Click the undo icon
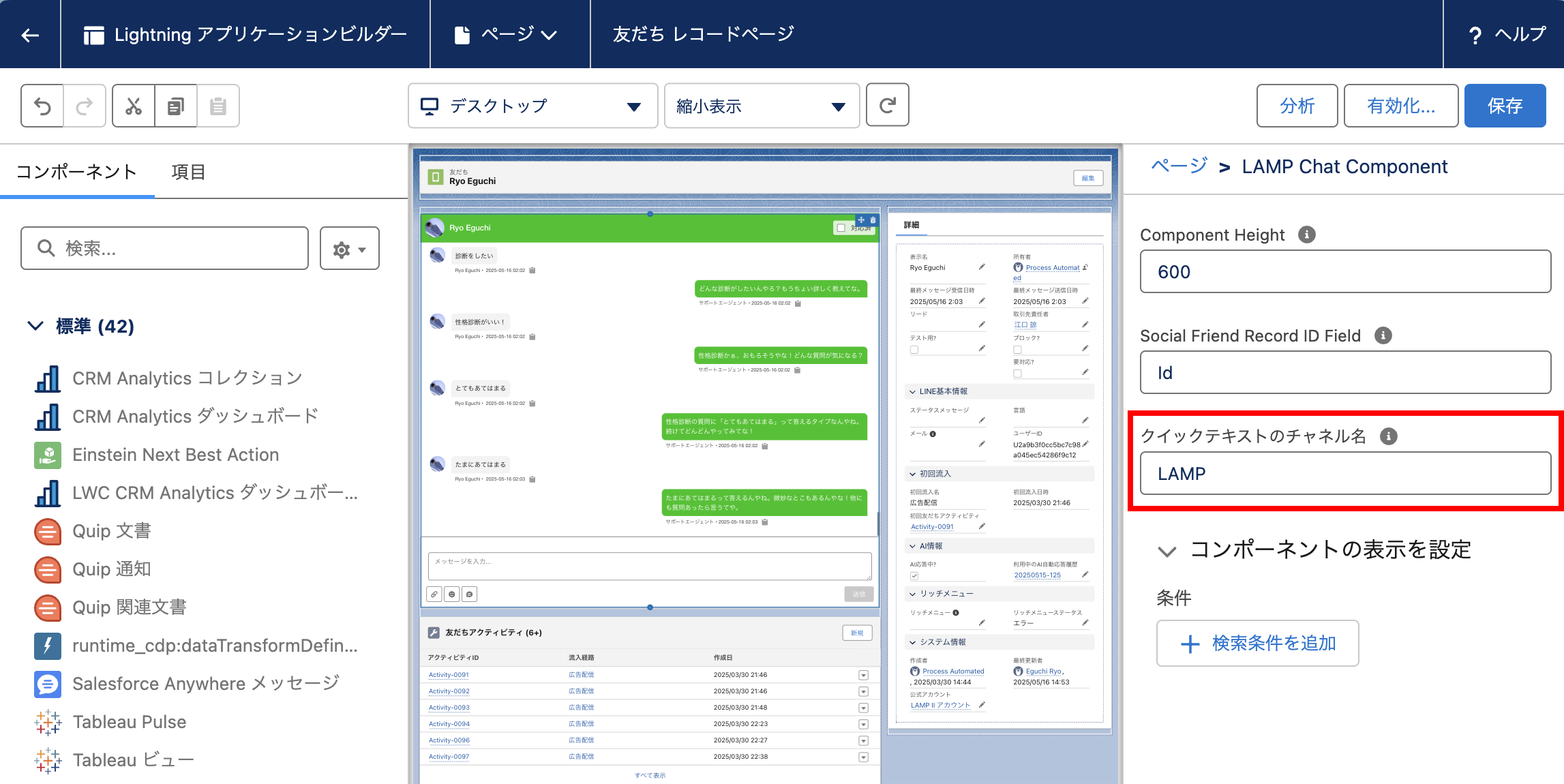 pos(42,106)
